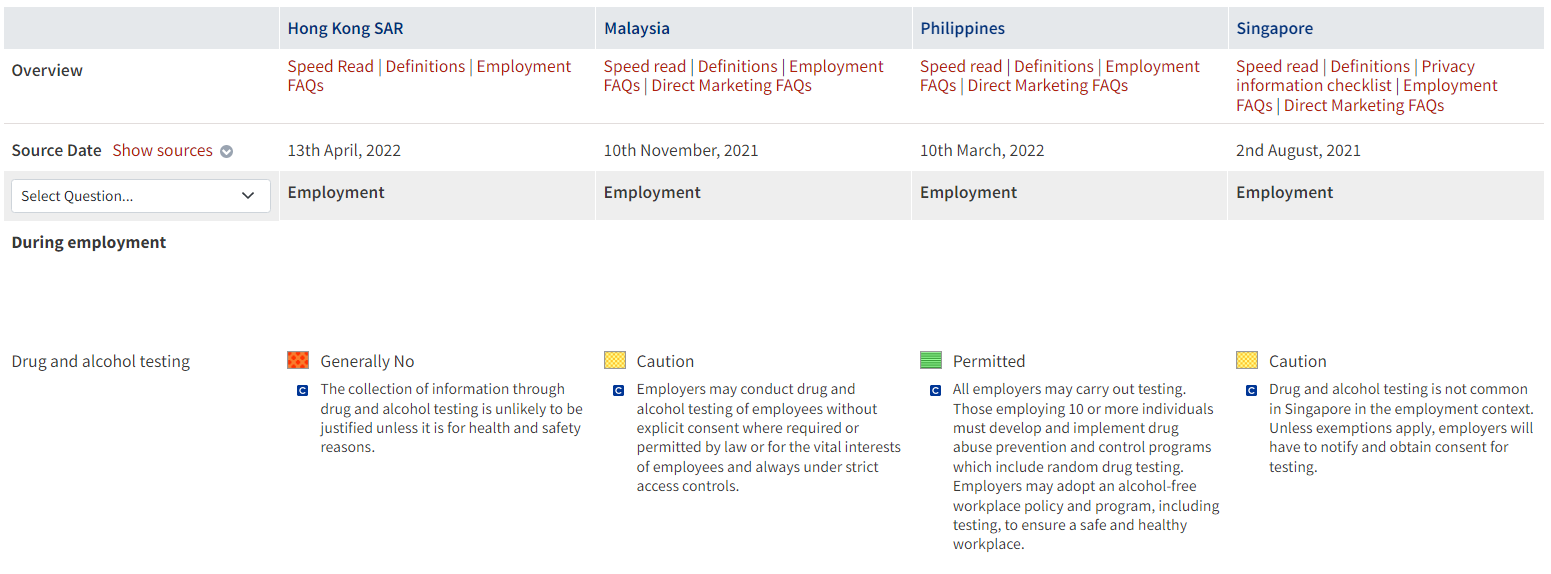
Task: Click the blue comment icon under Hong Kong SAR
Action: (x=302, y=391)
